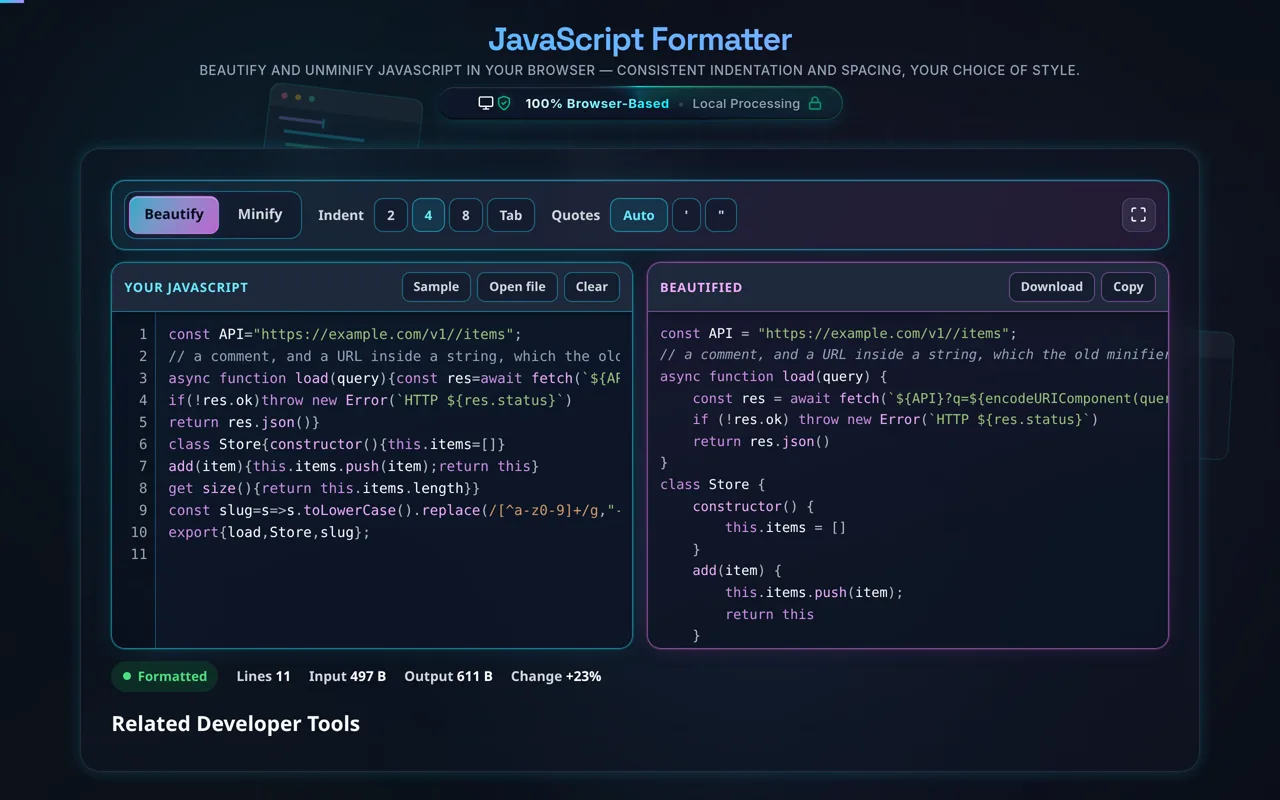Click the 'Lines 11' statistic
The height and width of the screenshot is (800, 1280).
[264, 676]
